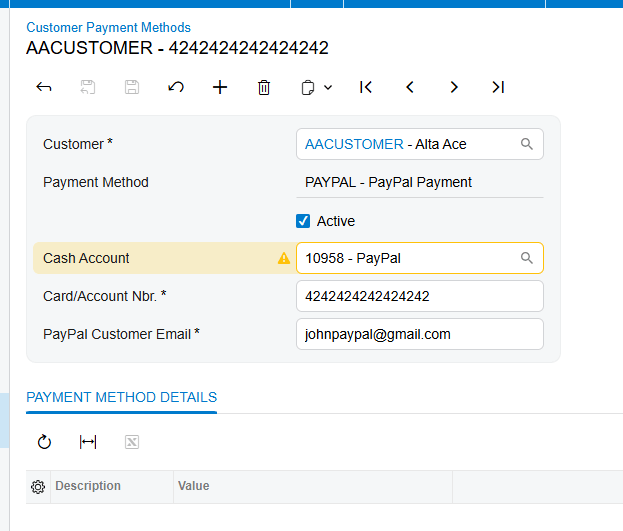Go to next record arrow
This screenshot has height=531, width=623.
point(454,87)
